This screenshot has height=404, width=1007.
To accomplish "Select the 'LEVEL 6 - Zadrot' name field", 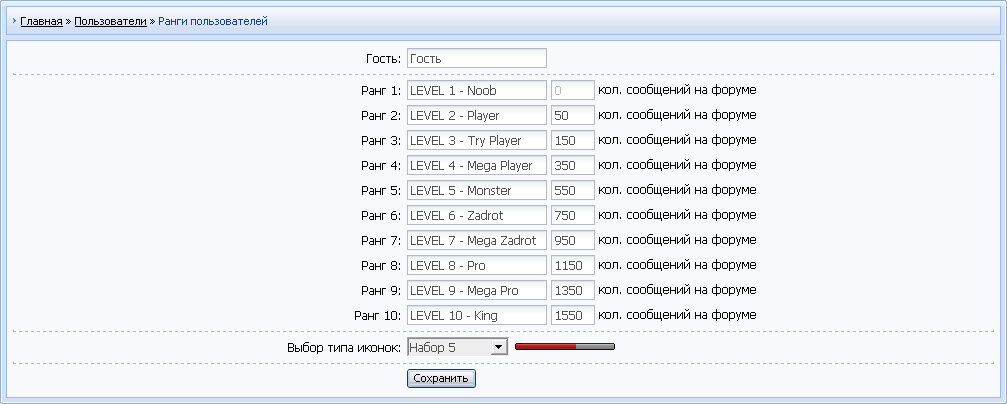I will tap(476, 215).
